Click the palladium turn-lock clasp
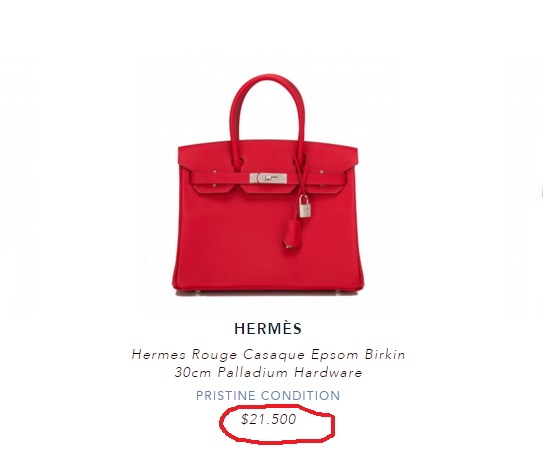Image resolution: width=543 pixels, height=456 pixels. pyautogui.click(x=268, y=178)
